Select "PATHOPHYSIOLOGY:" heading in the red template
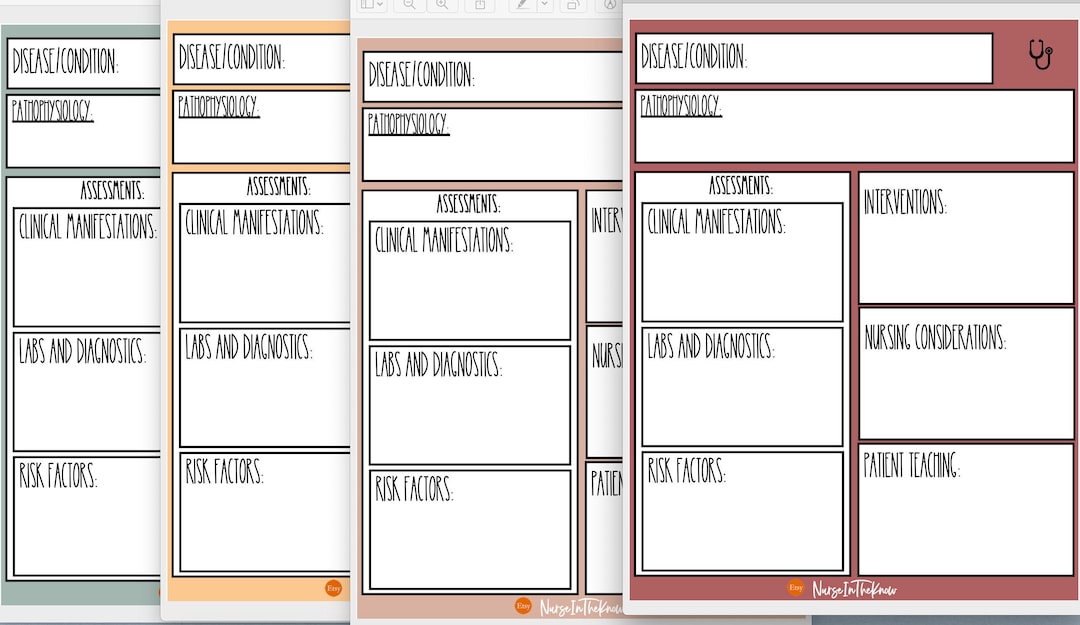Screen dimensions: 1080x625 tap(681, 105)
